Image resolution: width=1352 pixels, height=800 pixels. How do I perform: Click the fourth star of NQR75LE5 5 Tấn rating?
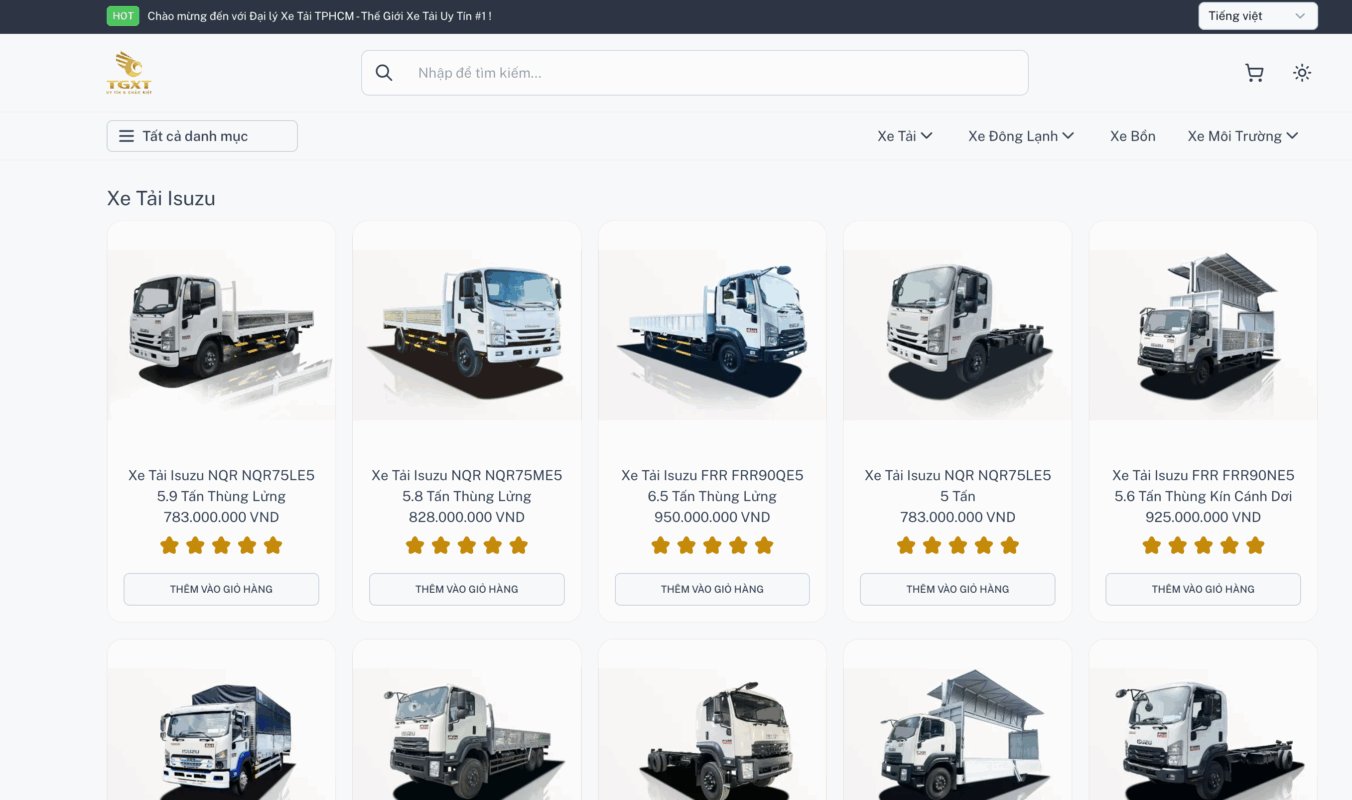(x=984, y=545)
